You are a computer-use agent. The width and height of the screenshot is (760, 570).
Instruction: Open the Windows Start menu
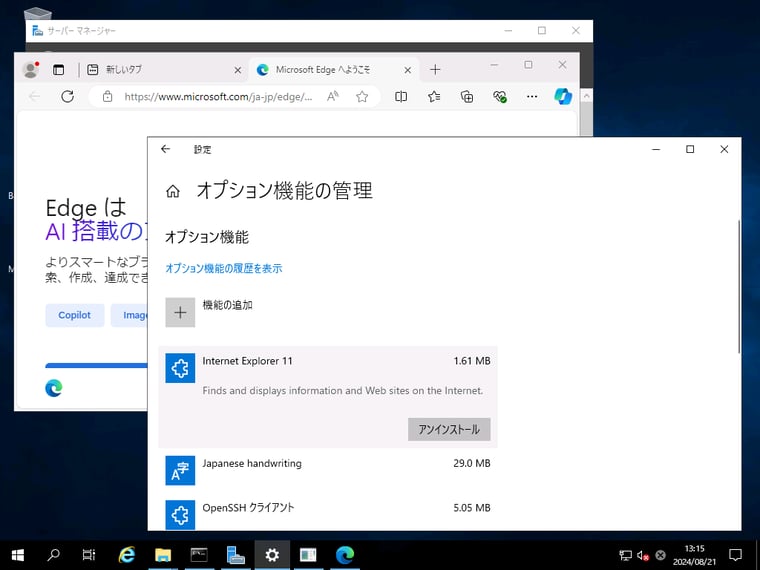[17, 555]
